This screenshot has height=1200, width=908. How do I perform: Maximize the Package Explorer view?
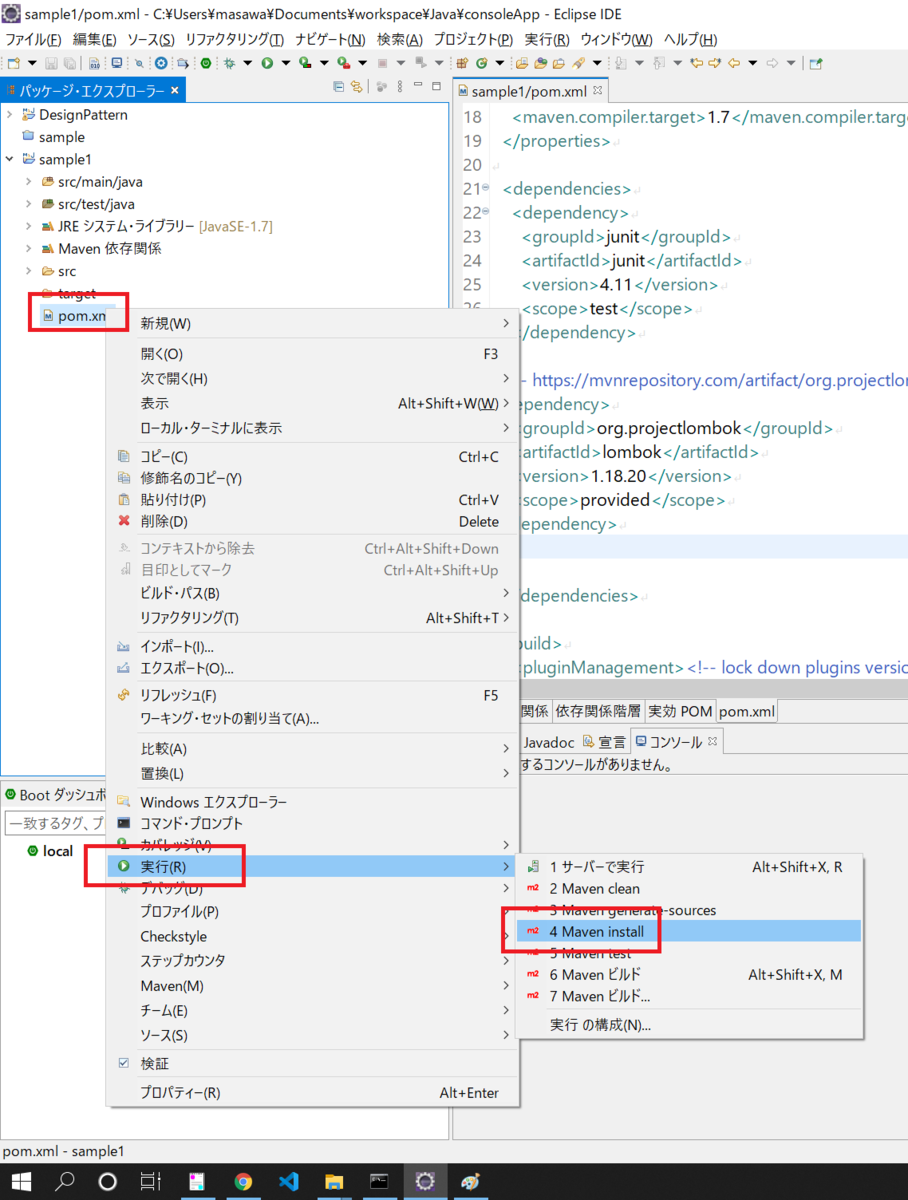point(436,87)
